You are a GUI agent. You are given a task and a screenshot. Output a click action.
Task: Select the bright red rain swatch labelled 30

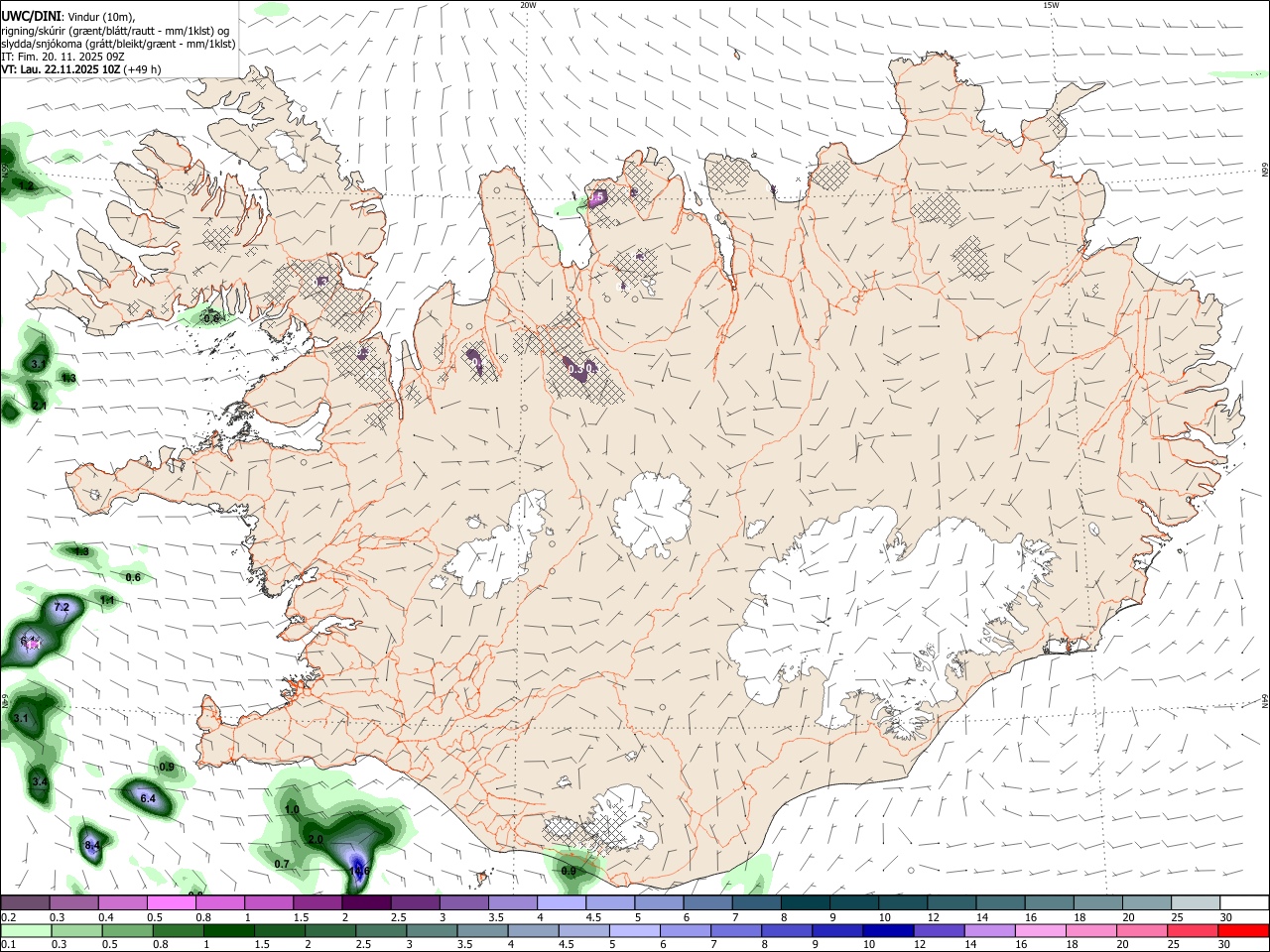[x=1243, y=931]
